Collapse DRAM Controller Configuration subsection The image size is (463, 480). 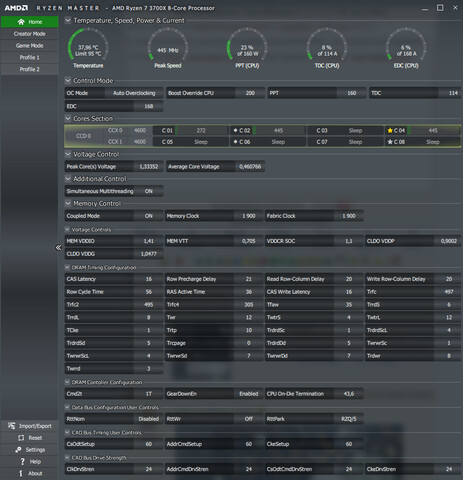(67, 382)
